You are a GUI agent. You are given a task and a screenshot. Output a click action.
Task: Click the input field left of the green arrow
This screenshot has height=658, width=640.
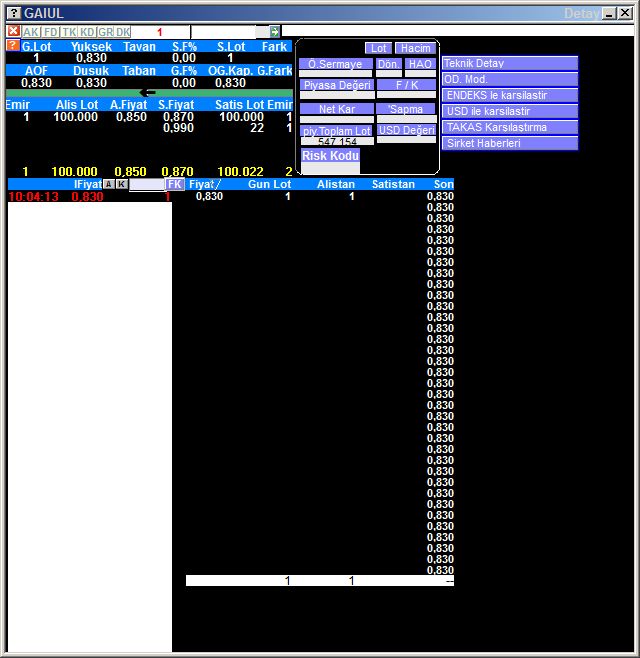228,32
